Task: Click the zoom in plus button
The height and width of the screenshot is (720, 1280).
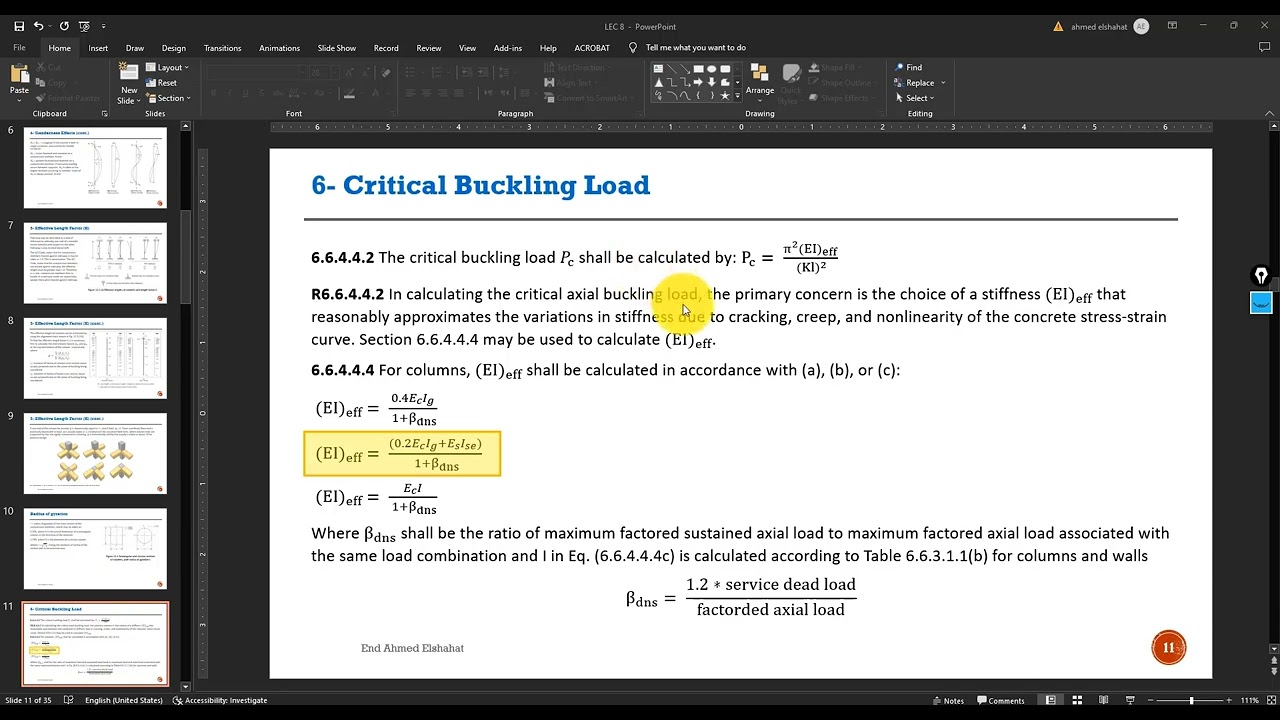Action: [1231, 700]
